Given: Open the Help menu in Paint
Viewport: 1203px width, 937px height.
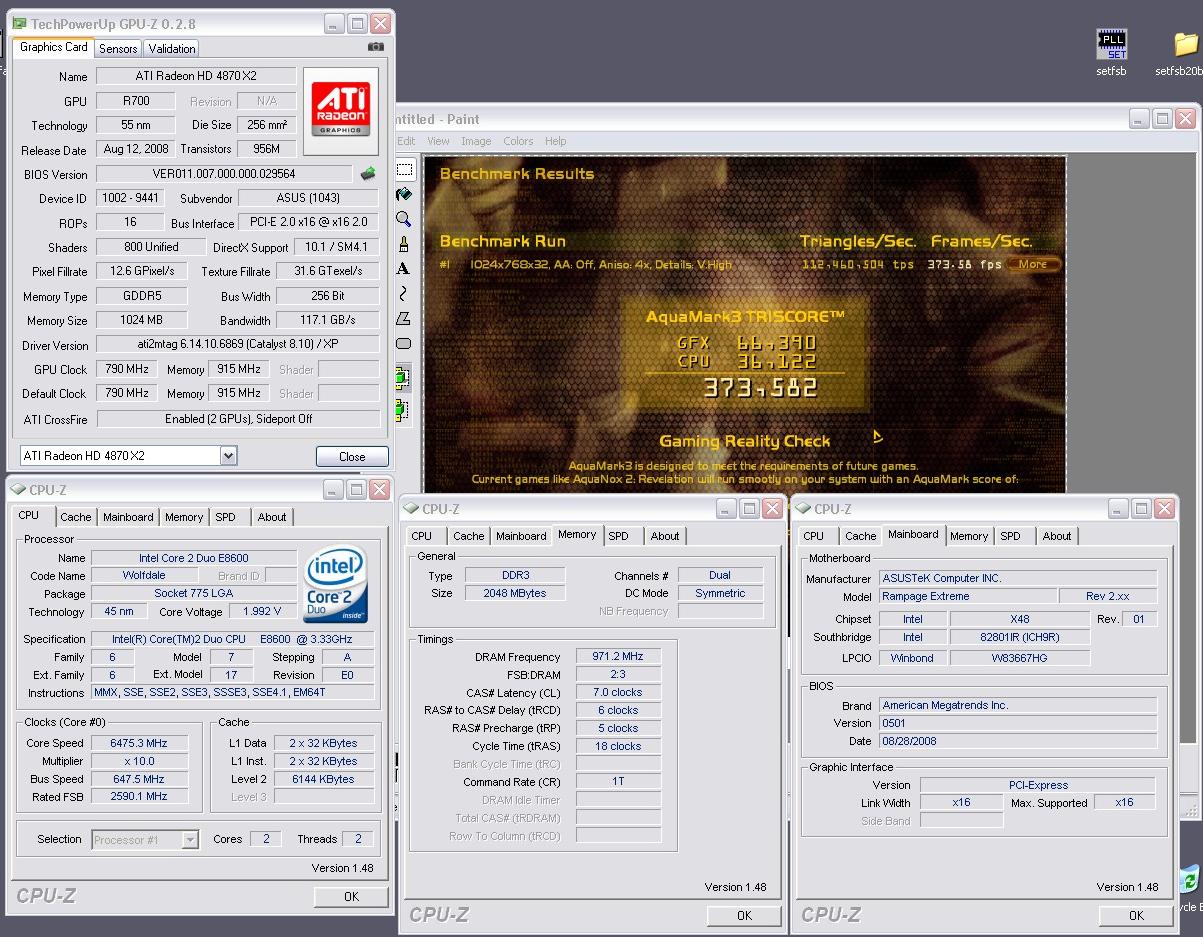Looking at the screenshot, I should pyautogui.click(x=555, y=141).
